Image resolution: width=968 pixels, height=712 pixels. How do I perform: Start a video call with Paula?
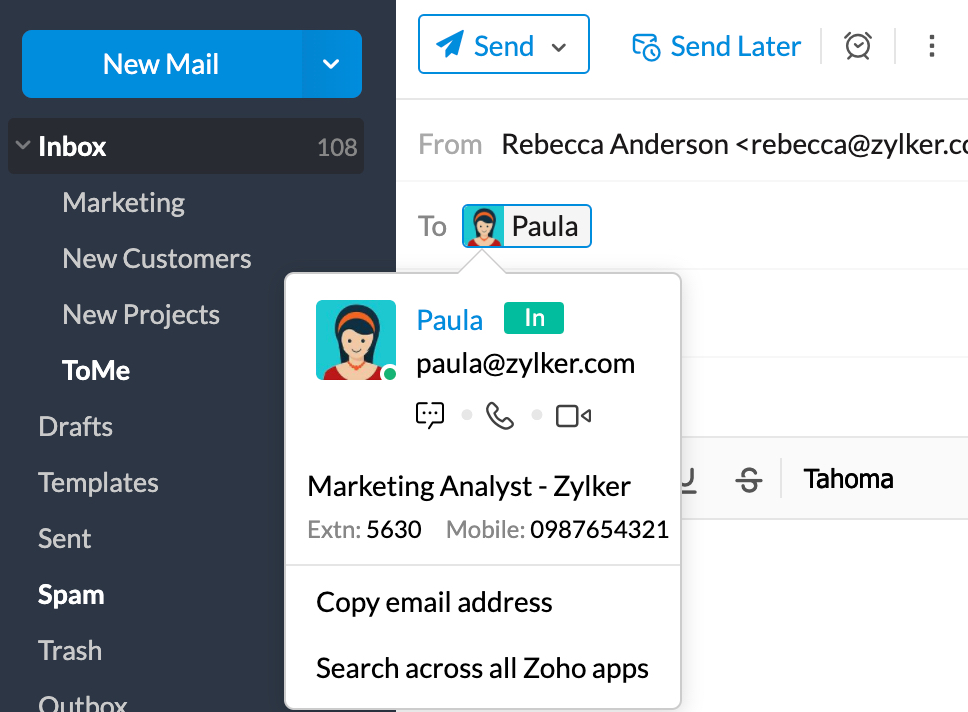573,416
